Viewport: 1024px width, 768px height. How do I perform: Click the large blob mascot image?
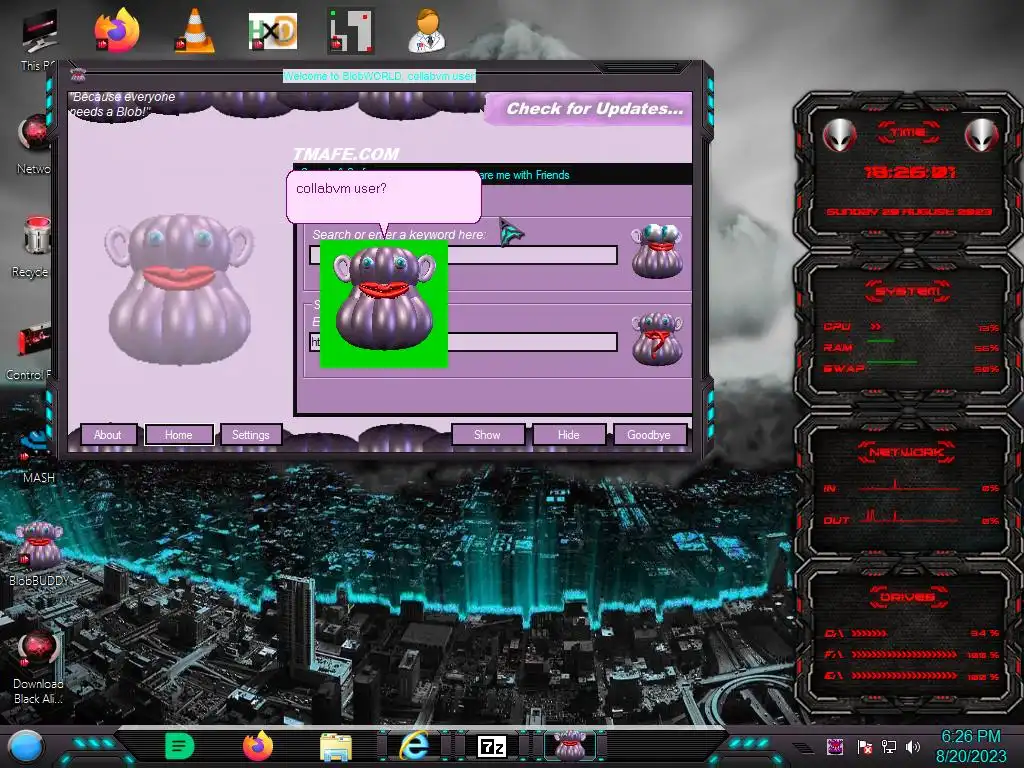(178, 288)
